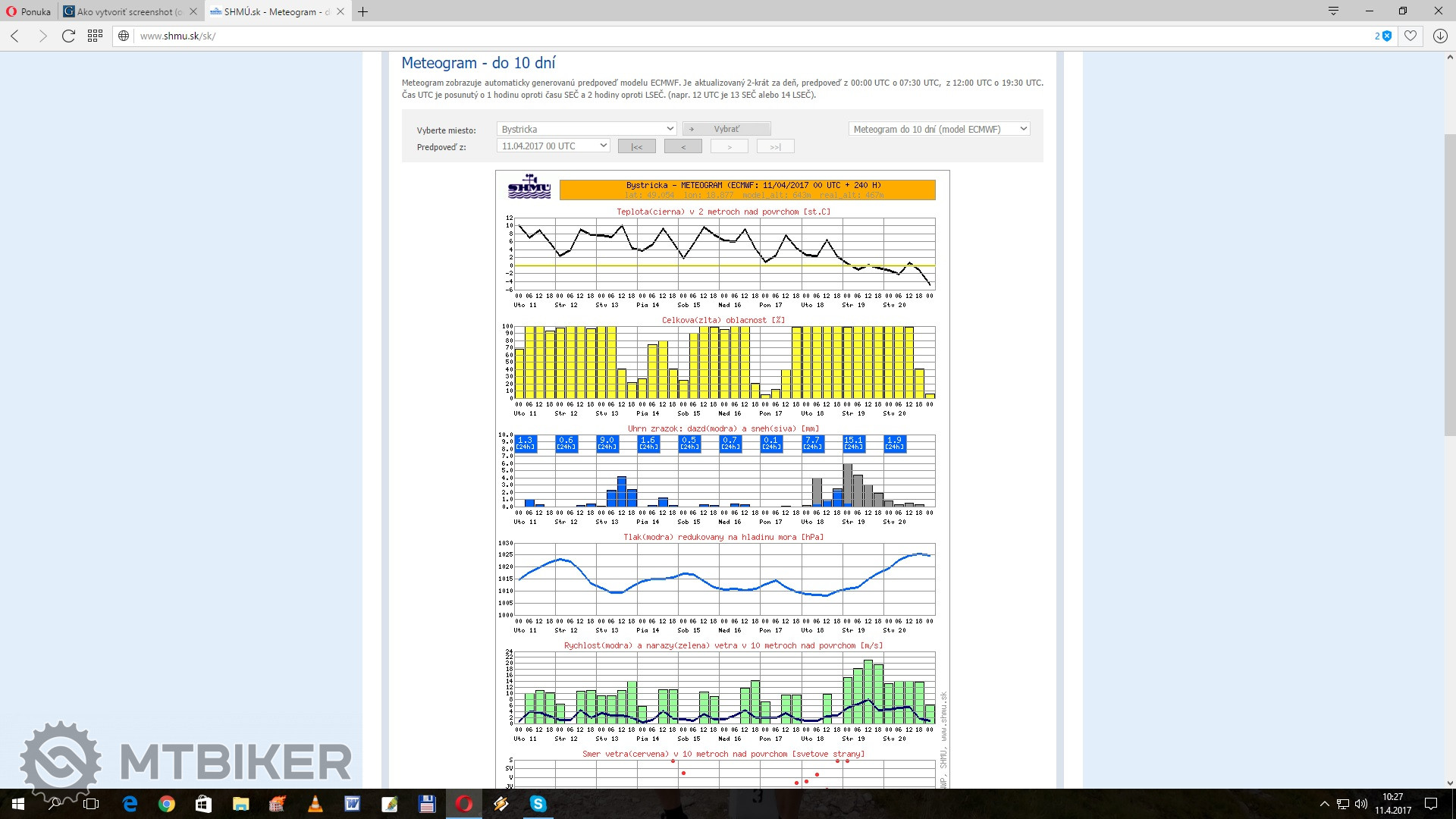Screen dimensions: 1456x819
Task: Expand the Bystricka location dropdown
Action: coord(586,129)
